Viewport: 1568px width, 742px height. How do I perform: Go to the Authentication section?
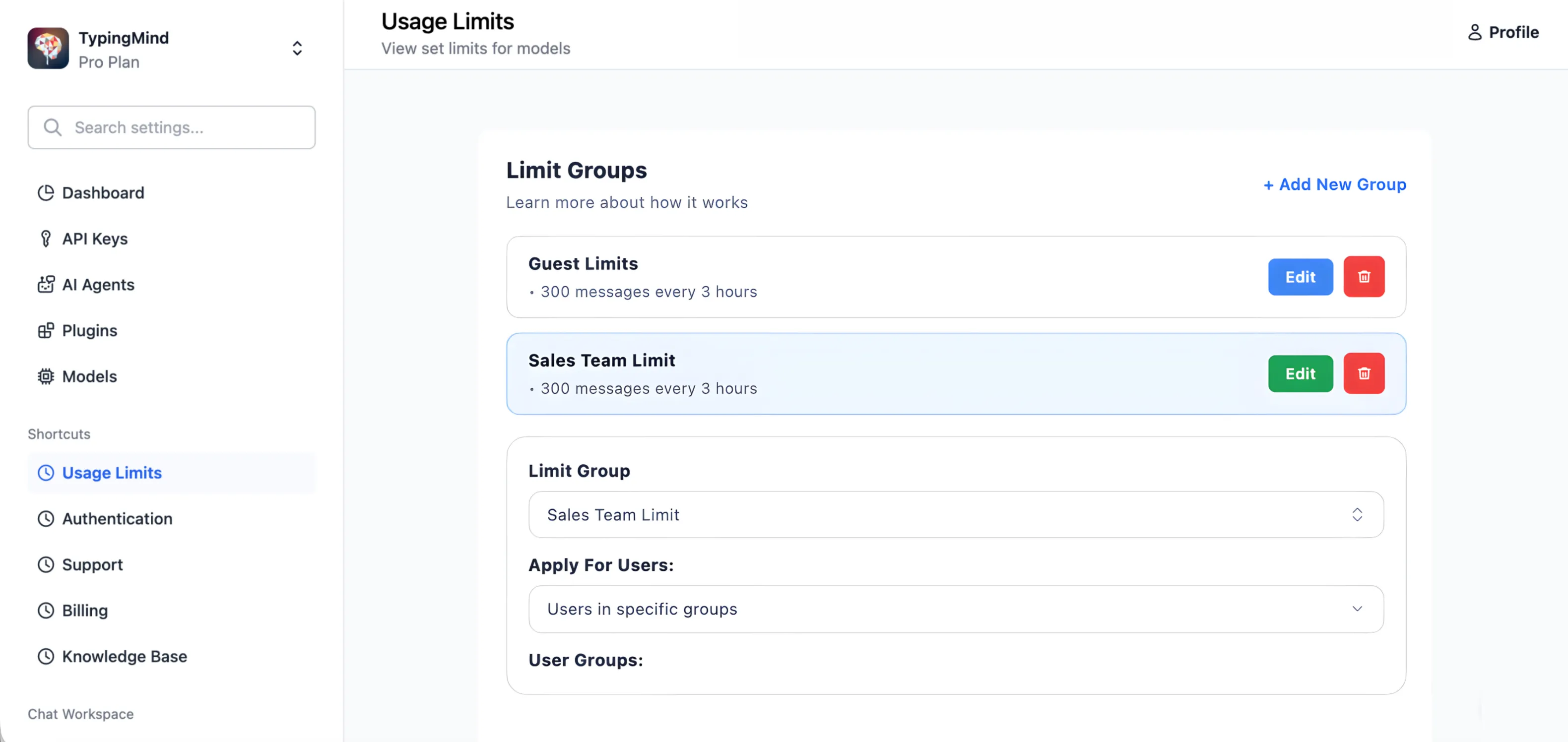click(x=117, y=519)
